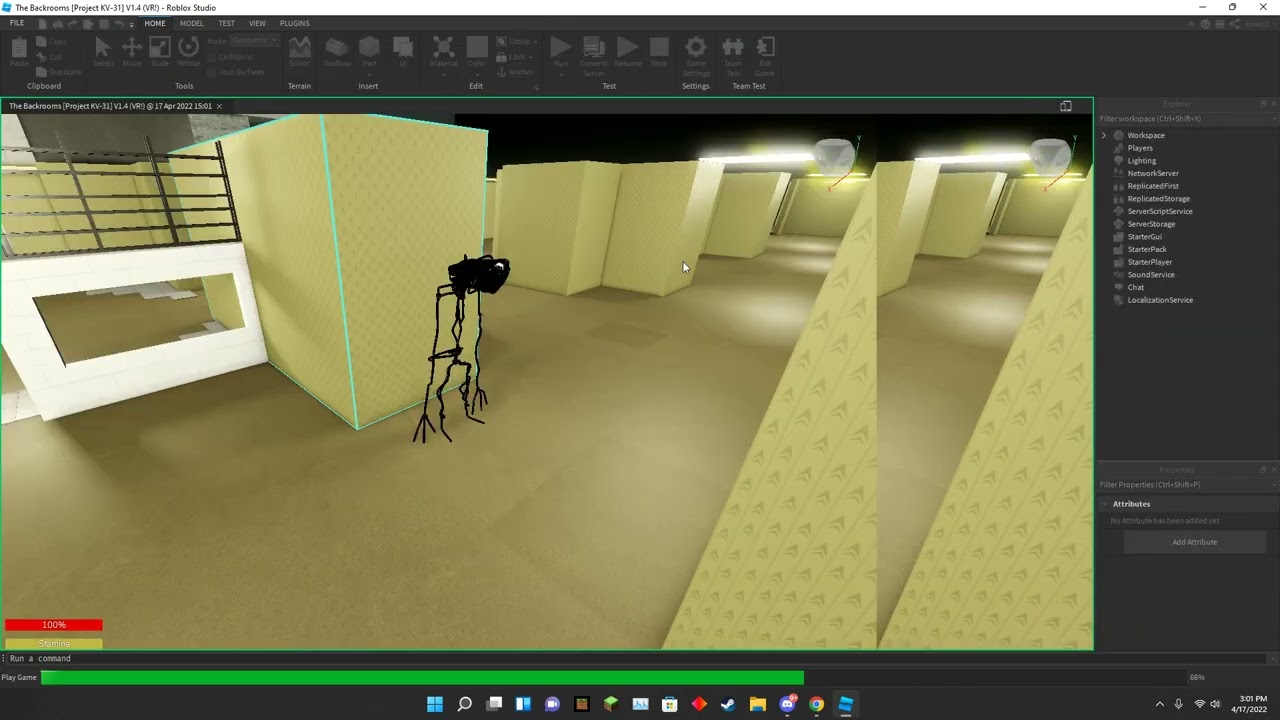Activate the Scale tool
This screenshot has width=1280, height=720.
[160, 52]
